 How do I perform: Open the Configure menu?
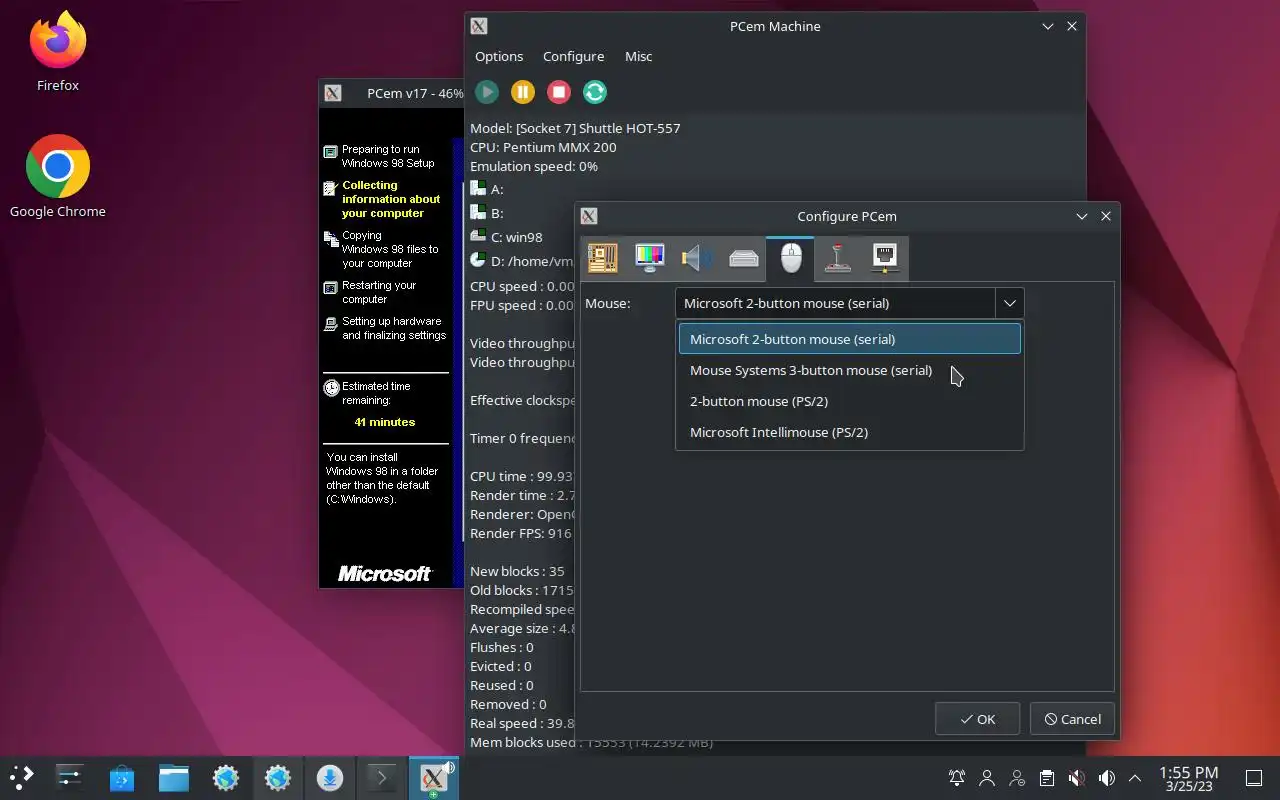[x=573, y=56]
